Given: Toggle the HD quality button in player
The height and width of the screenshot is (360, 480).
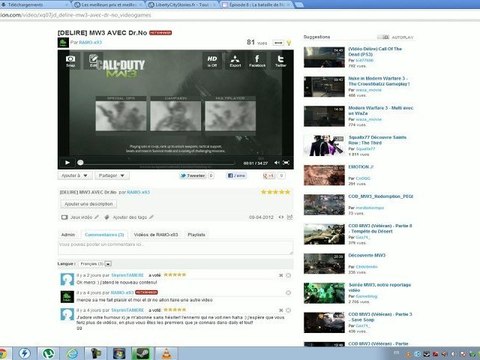Looking at the screenshot, I should (212, 61).
